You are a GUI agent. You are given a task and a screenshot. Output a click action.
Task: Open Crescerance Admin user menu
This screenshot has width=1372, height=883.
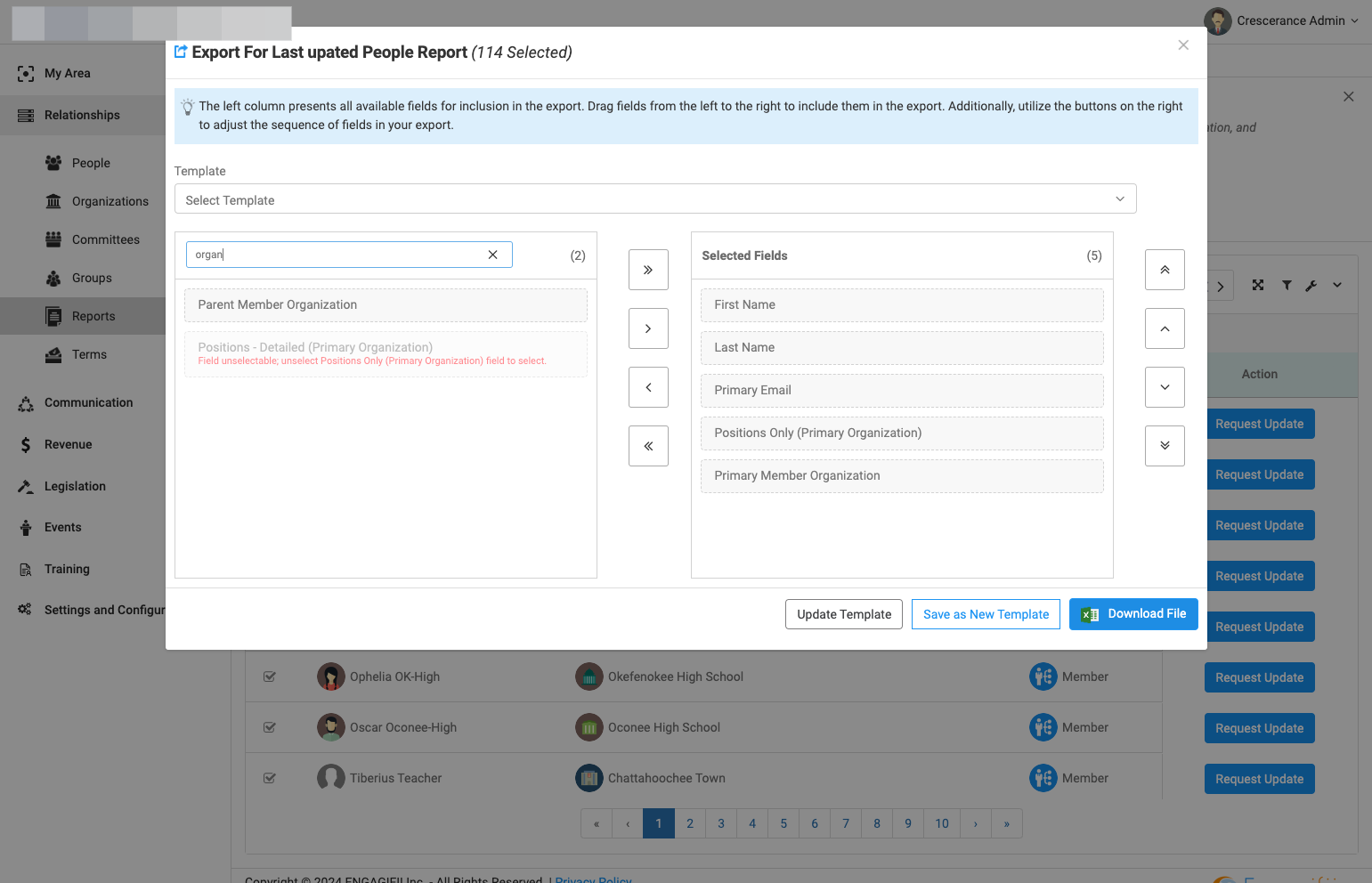tap(1281, 20)
